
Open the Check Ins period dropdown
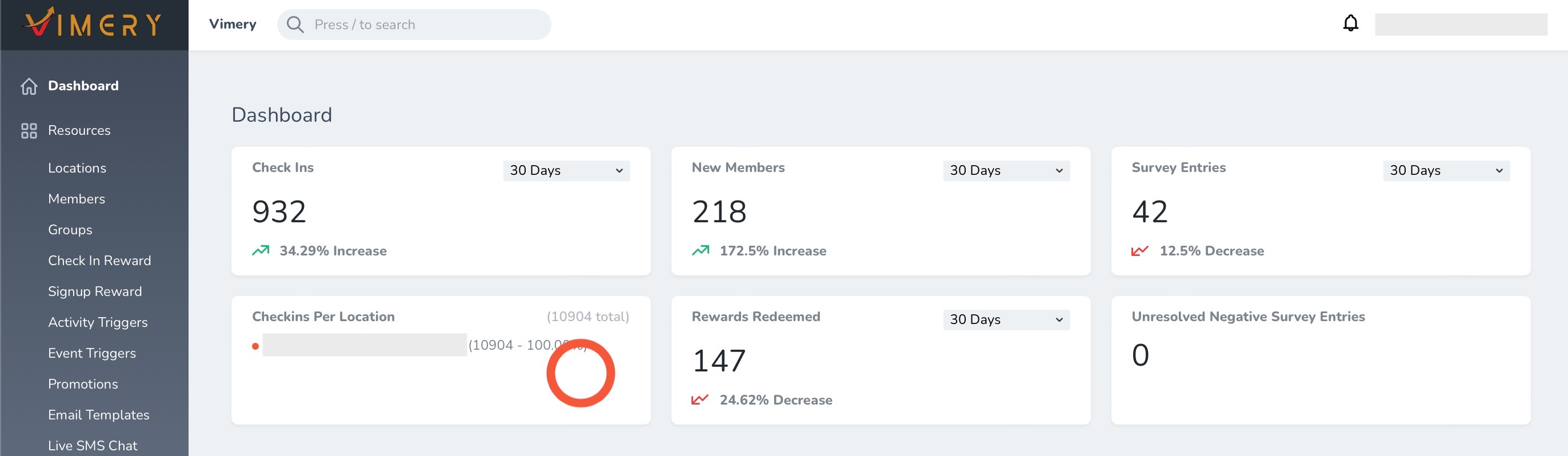pos(566,170)
